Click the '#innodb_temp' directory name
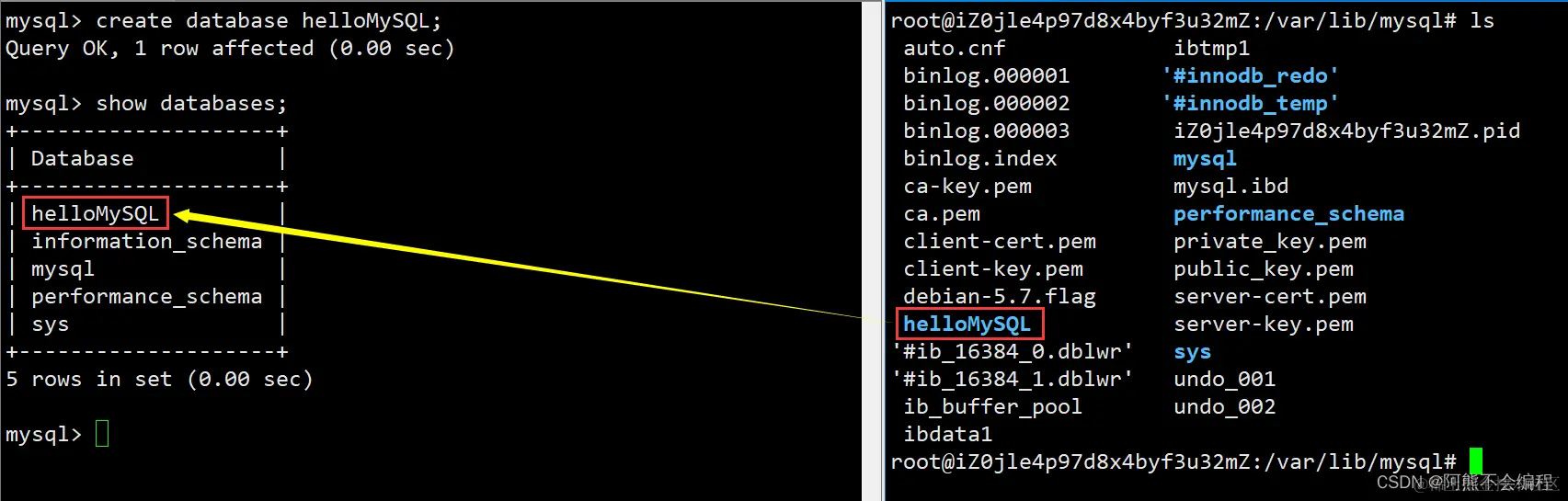 1251,103
